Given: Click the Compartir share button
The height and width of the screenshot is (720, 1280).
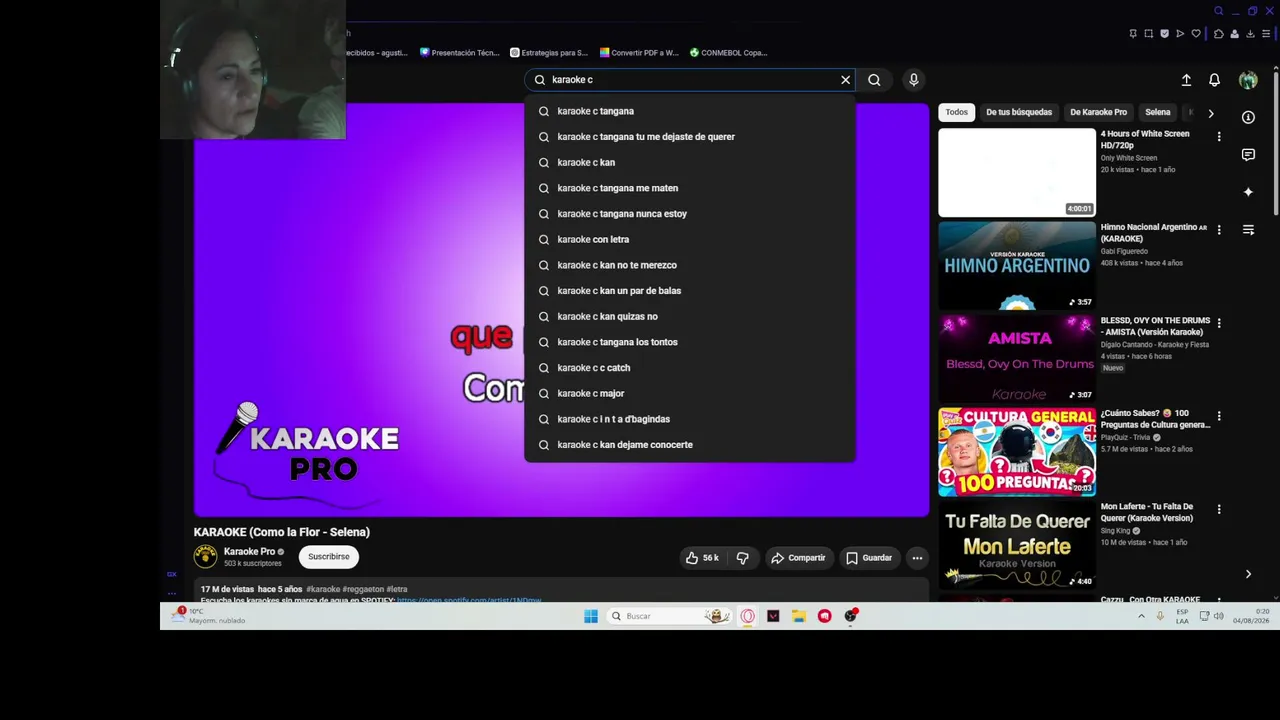Looking at the screenshot, I should tap(798, 558).
